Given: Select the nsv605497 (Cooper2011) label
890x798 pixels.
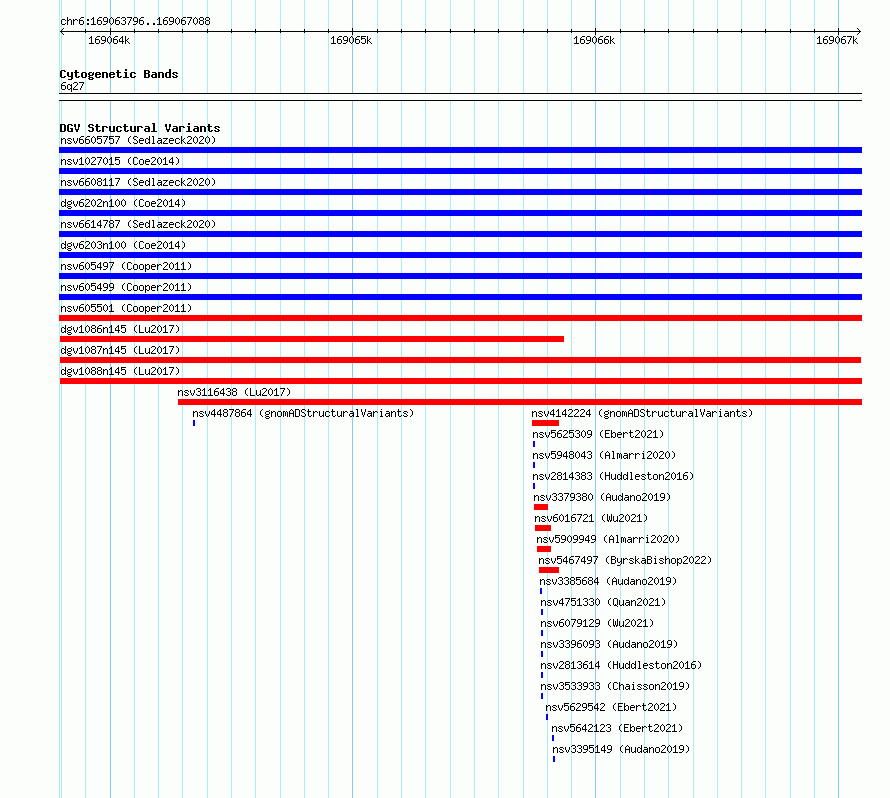Looking at the screenshot, I should click(x=126, y=266).
